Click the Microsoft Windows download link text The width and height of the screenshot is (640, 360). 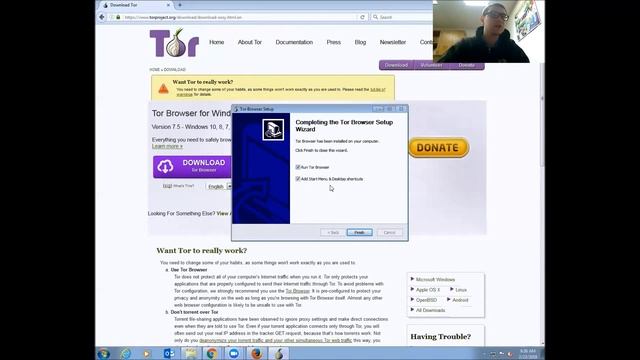(x=436, y=280)
